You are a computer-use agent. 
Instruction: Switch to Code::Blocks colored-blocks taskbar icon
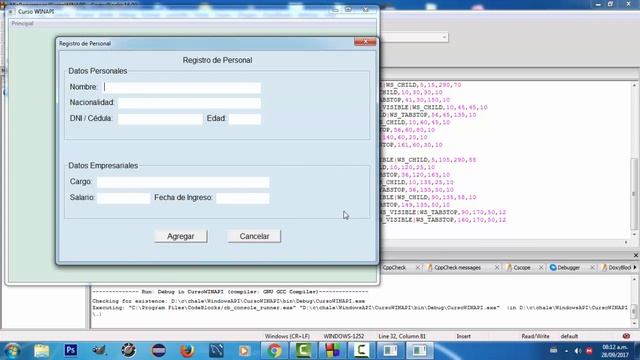point(333,351)
